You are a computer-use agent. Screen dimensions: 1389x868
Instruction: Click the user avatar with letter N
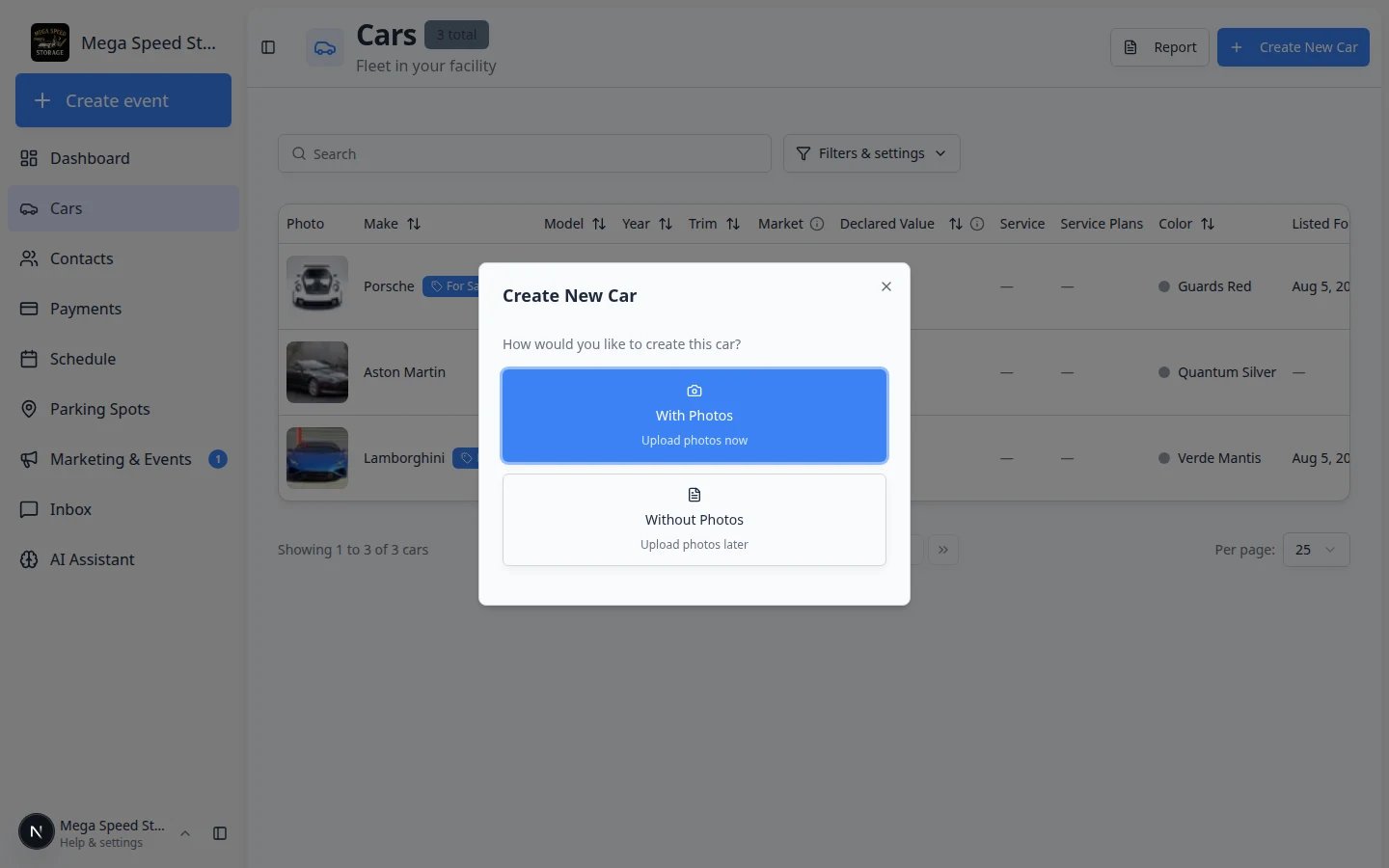[x=37, y=832]
